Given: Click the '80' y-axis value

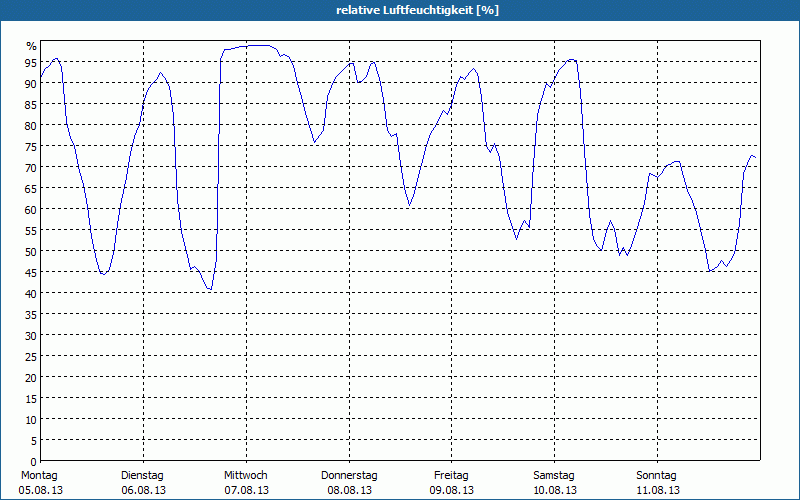Looking at the screenshot, I should click(x=31, y=126).
